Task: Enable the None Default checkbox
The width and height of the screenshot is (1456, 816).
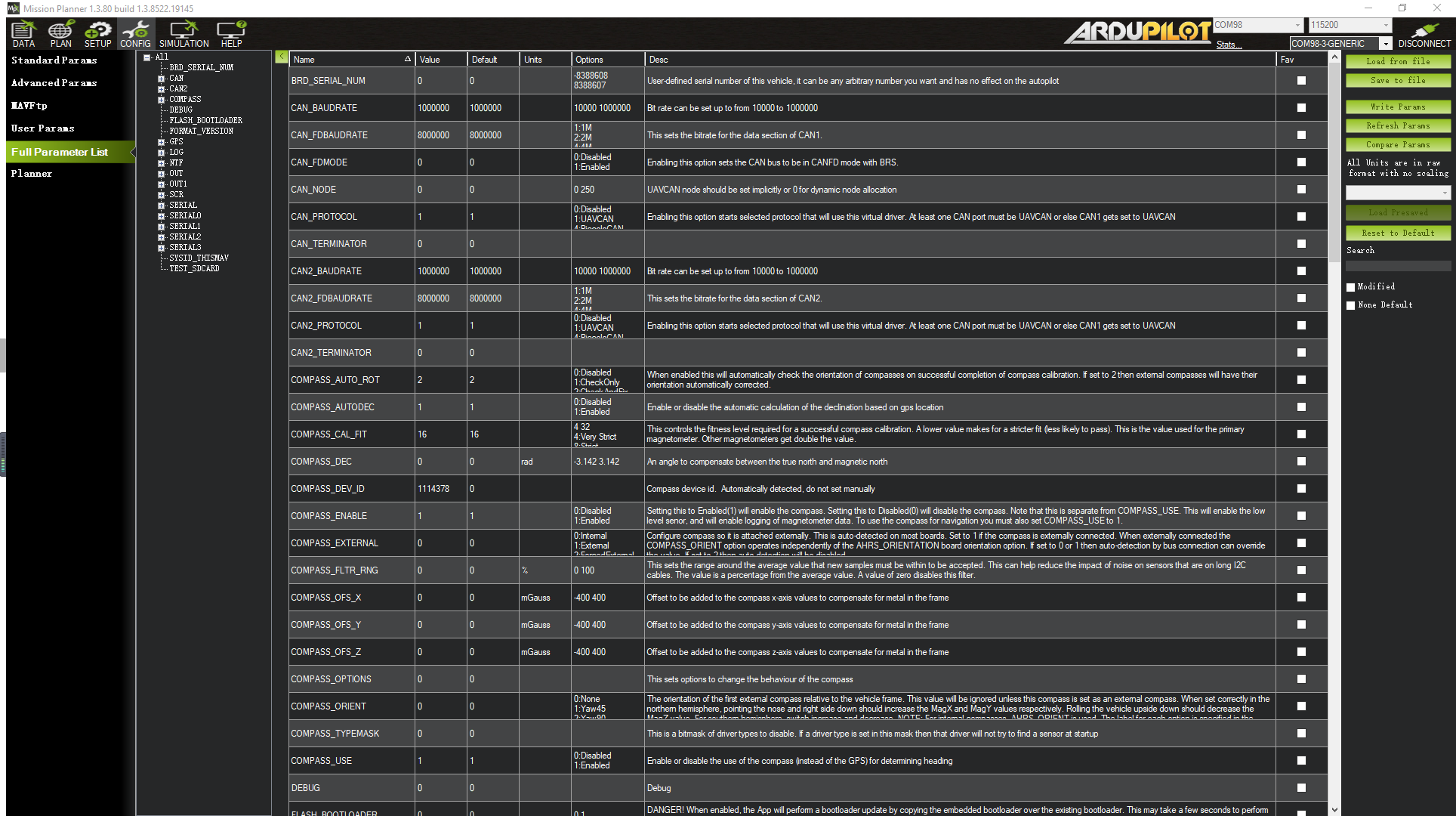Action: [1351, 305]
